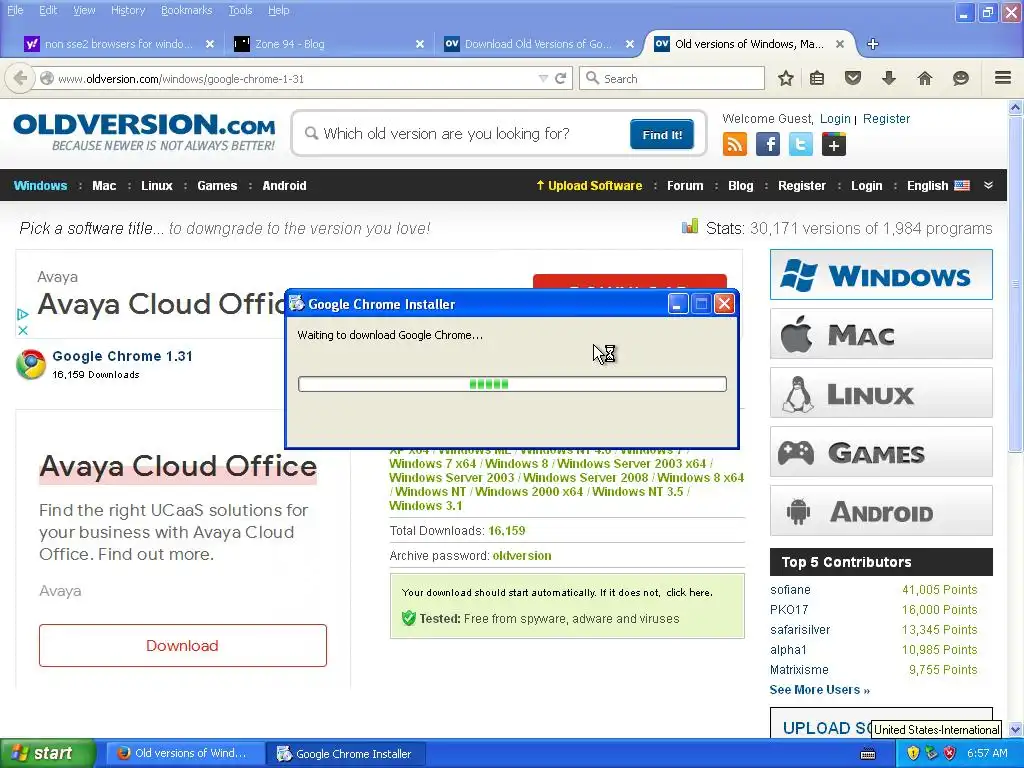This screenshot has height=768, width=1024.
Task: Bookmark this page with the star icon
Action: click(x=786, y=78)
